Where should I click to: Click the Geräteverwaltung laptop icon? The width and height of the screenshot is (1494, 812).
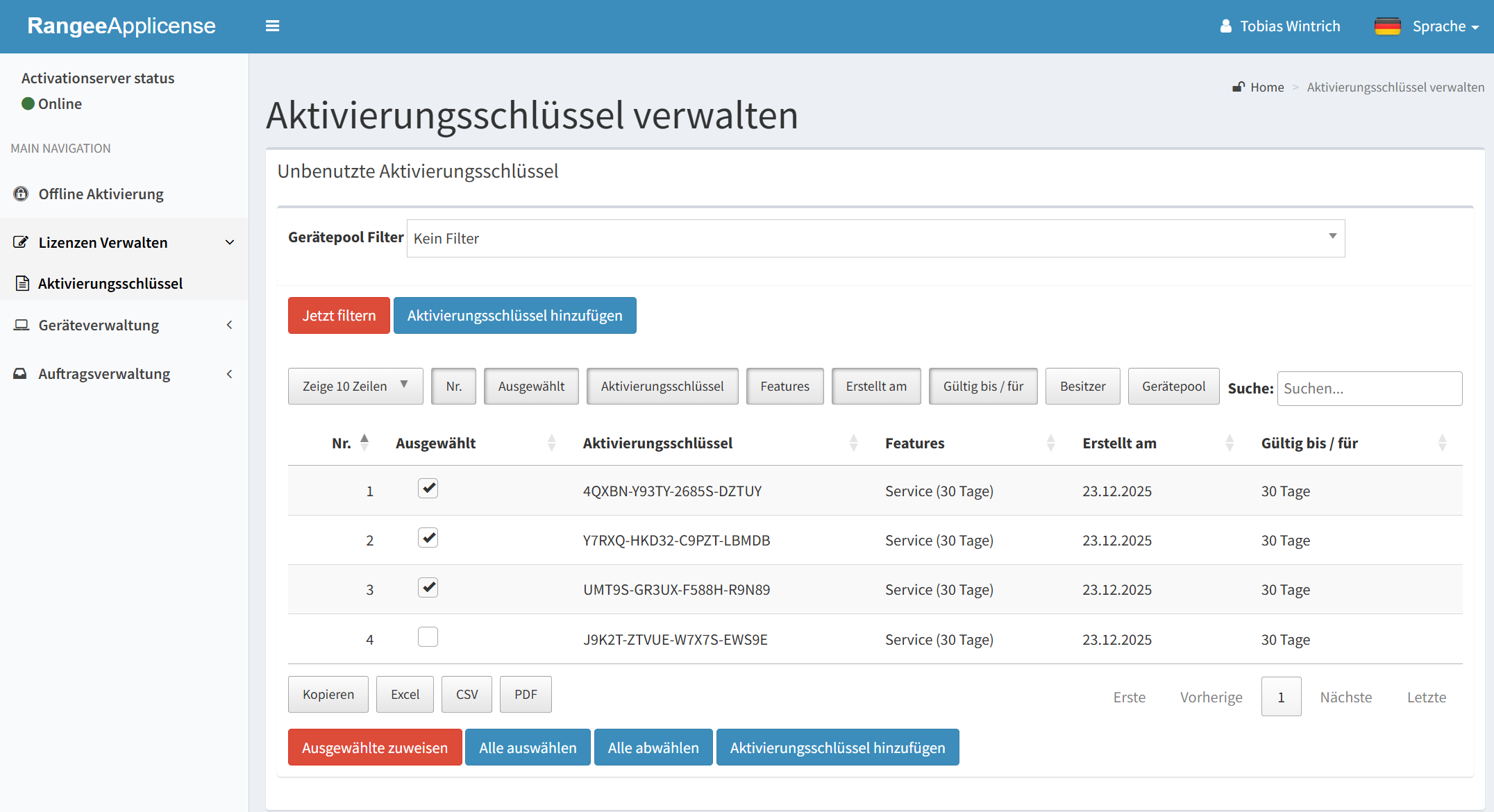tap(21, 325)
